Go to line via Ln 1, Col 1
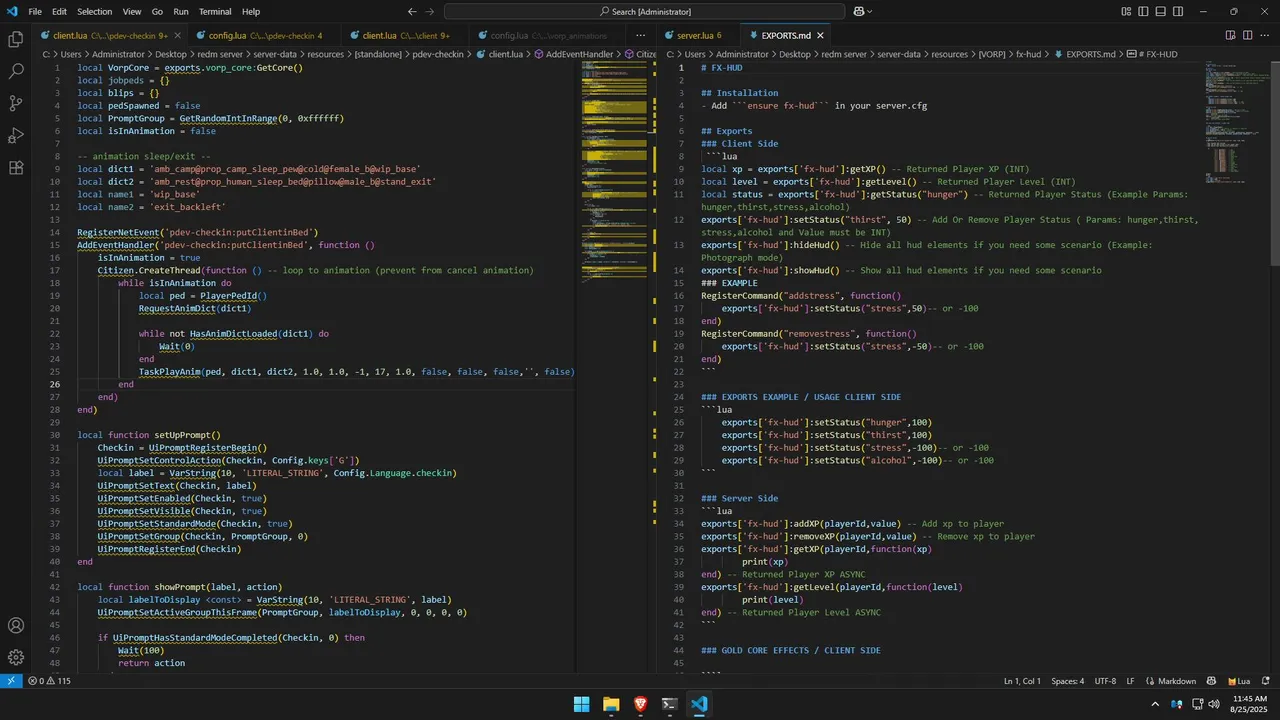This screenshot has height=720, width=1280. 1022,681
